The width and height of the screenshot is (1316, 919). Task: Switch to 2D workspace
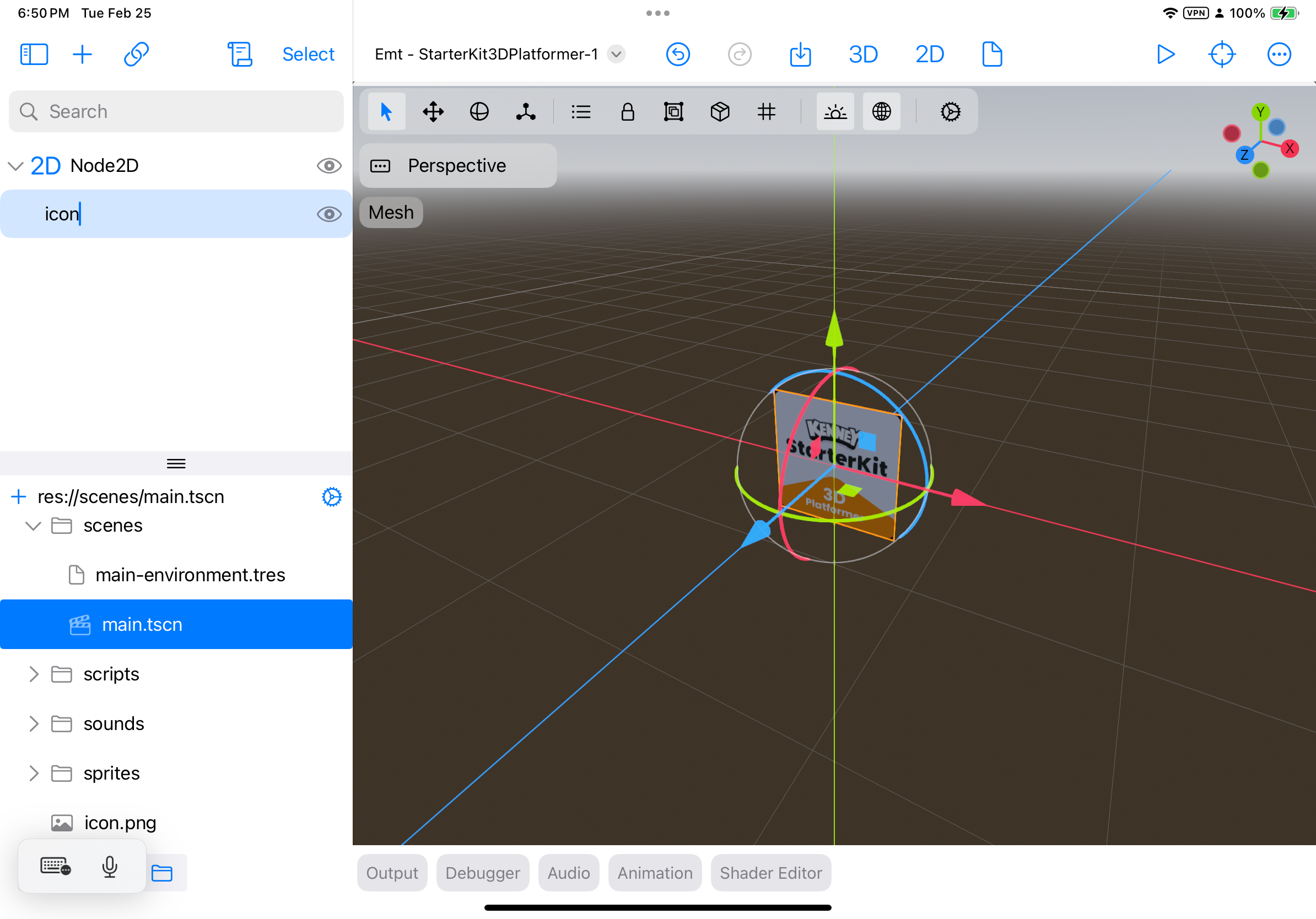[x=929, y=55]
